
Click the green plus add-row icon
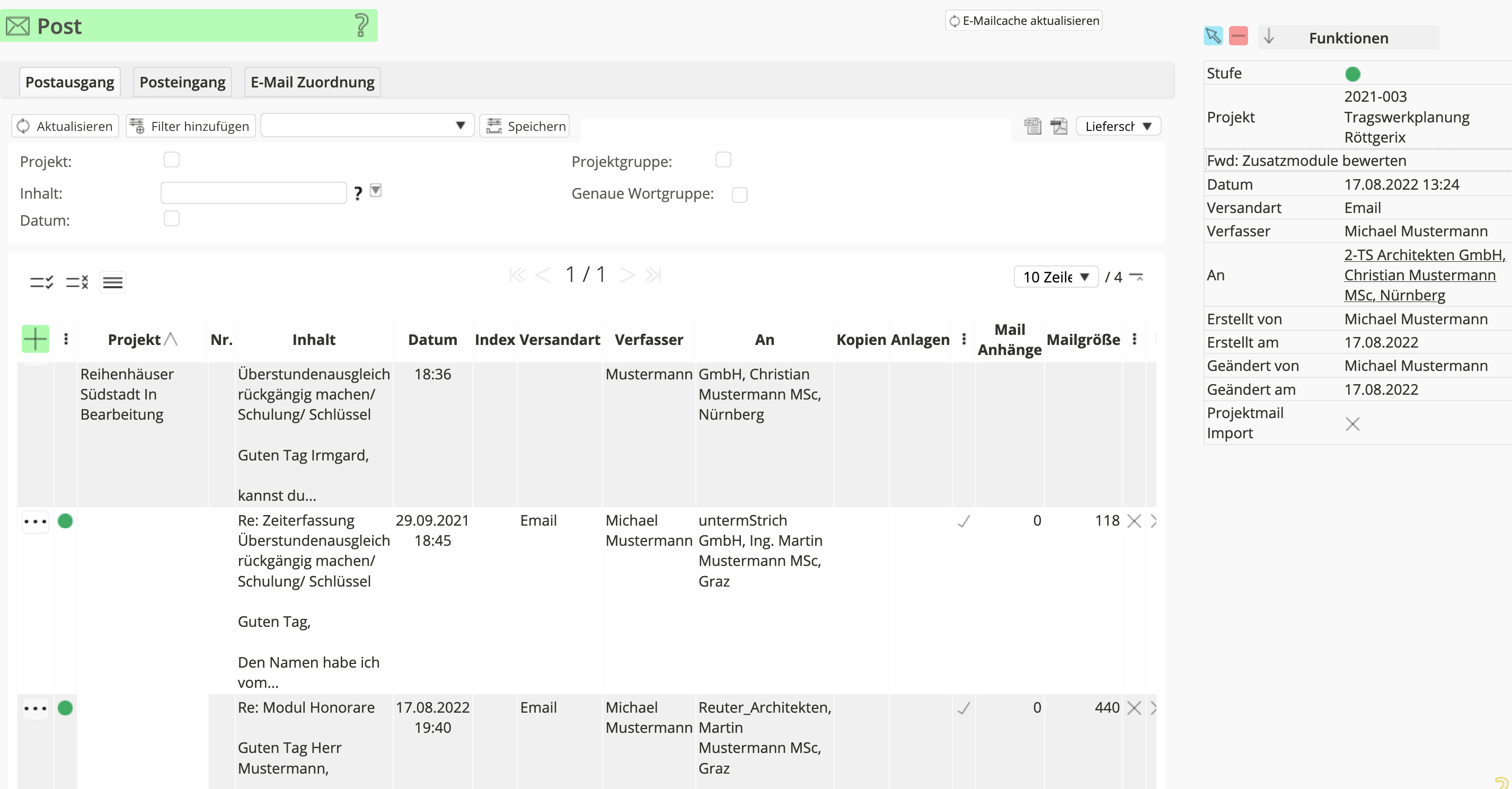coord(35,339)
